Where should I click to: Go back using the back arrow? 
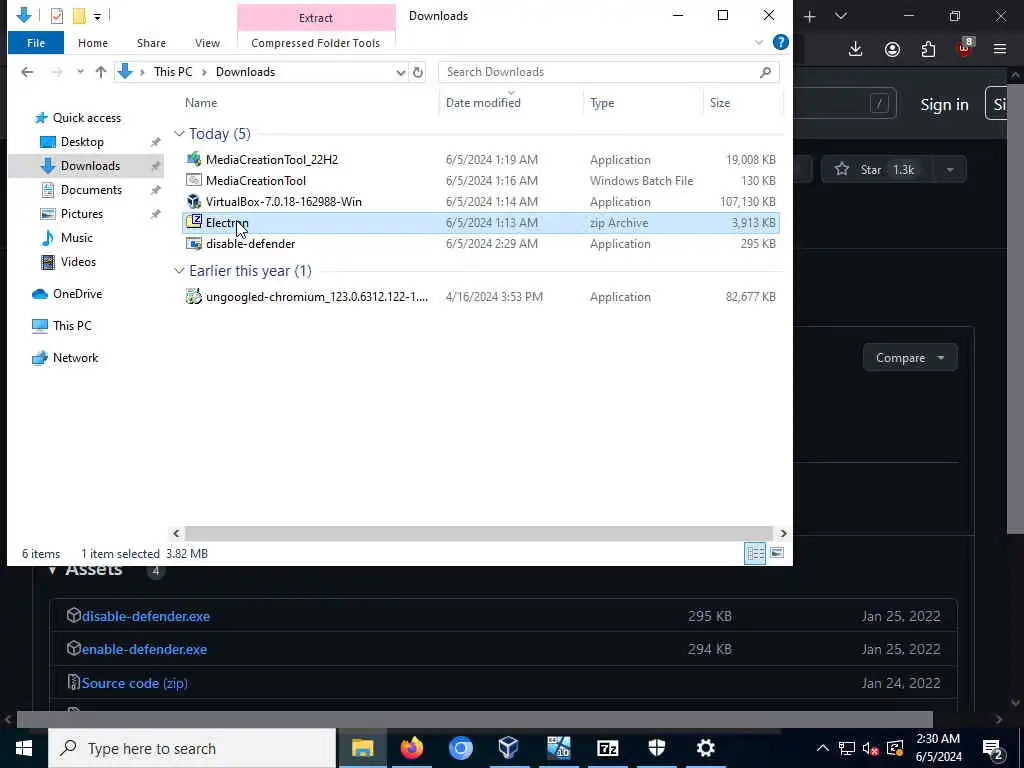tap(27, 72)
